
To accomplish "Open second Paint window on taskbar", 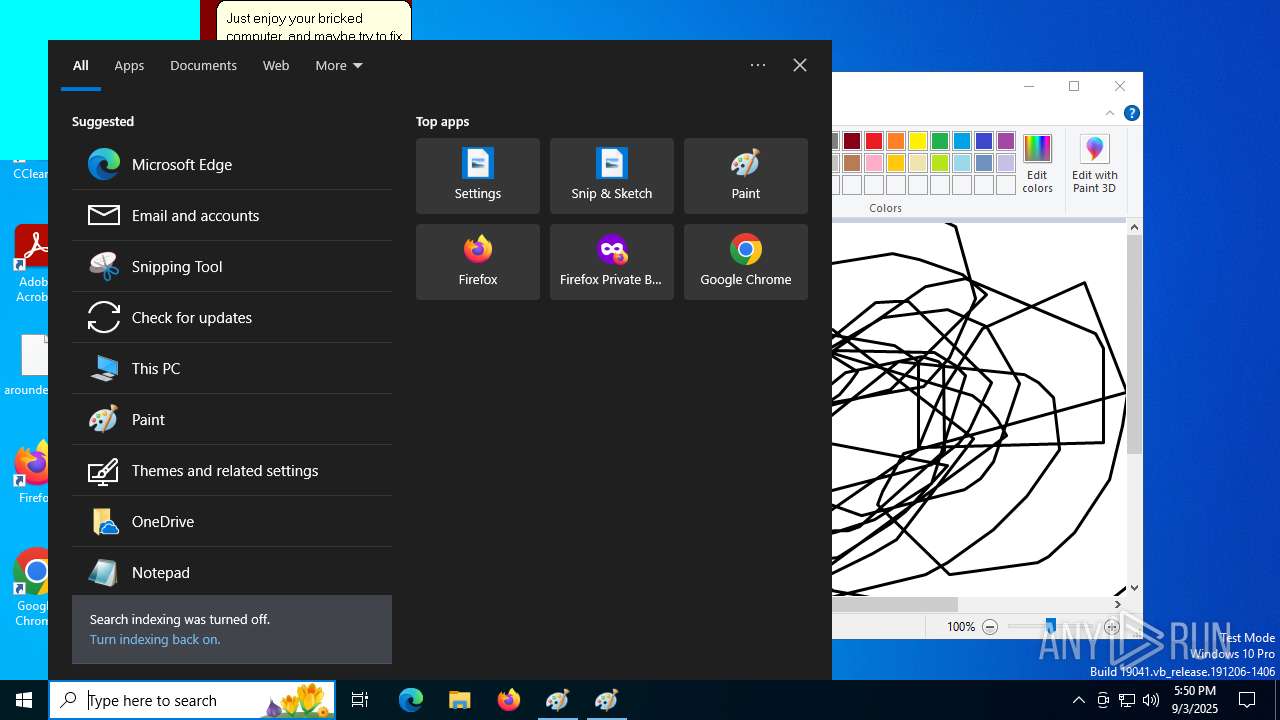I will click(x=606, y=700).
